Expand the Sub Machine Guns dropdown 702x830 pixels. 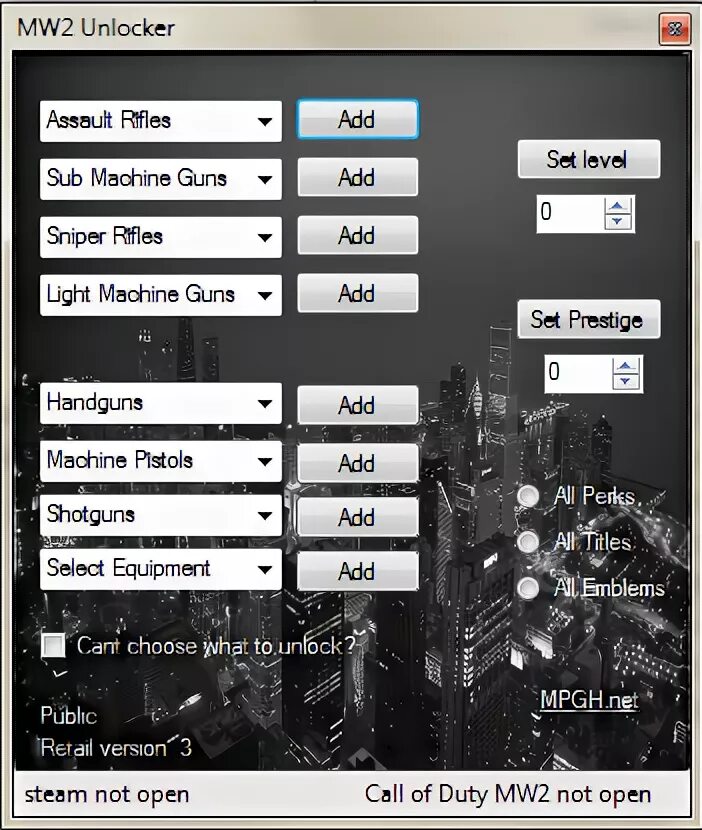pyautogui.click(x=160, y=179)
